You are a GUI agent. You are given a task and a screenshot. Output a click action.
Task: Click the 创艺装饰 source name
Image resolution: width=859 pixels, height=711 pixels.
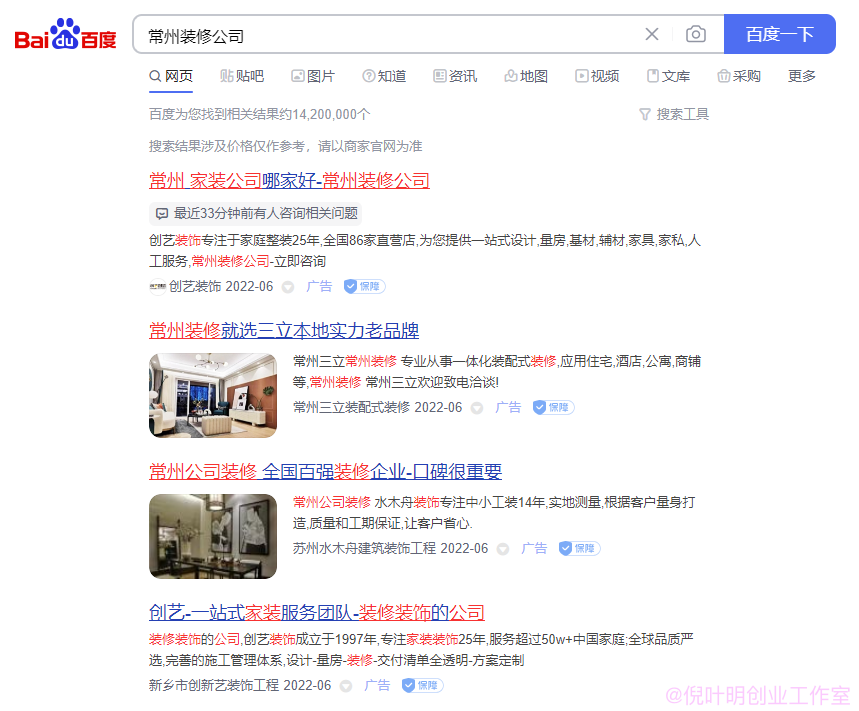point(195,286)
